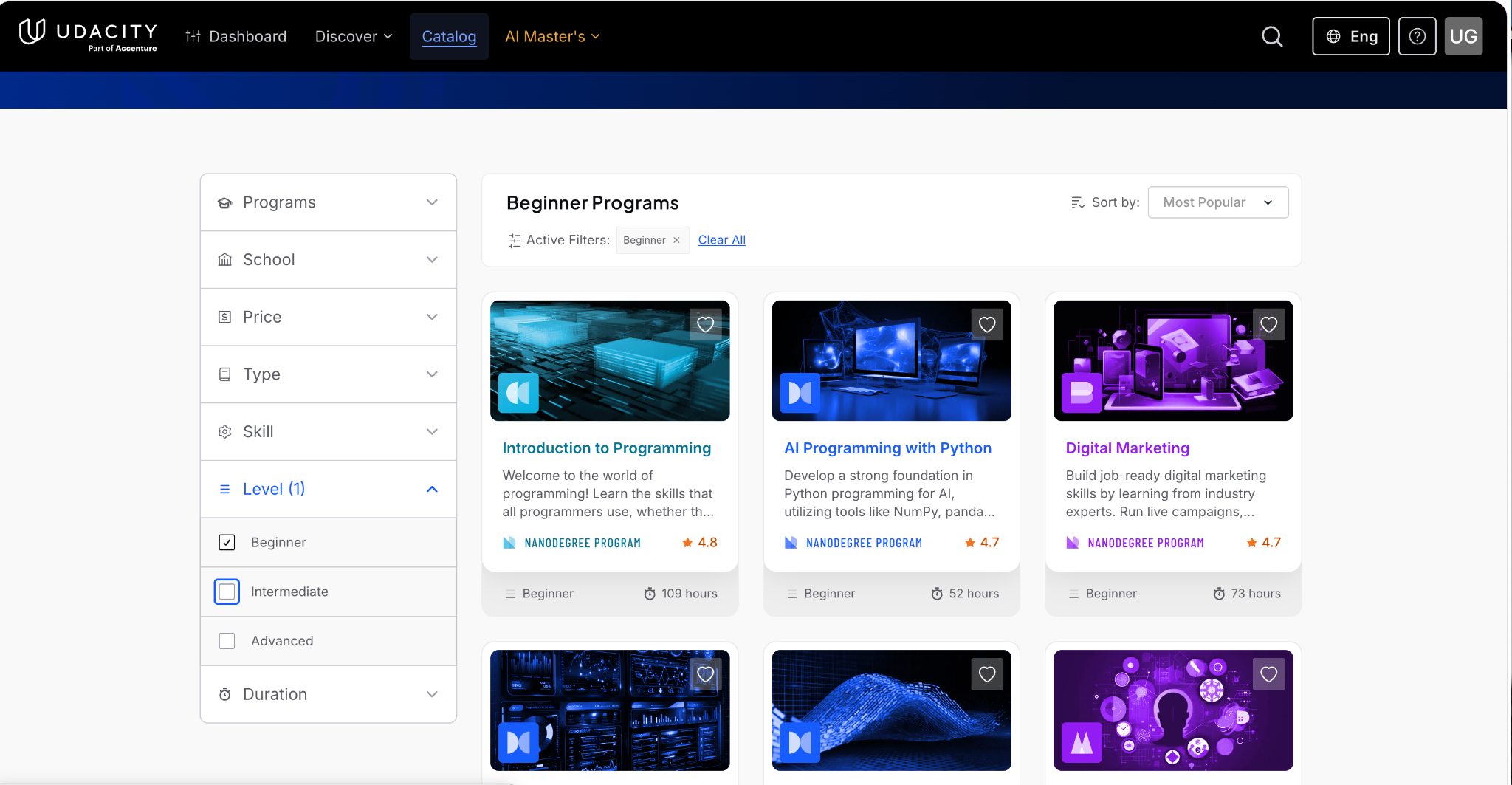Click heart icon on dashboard-charts course card
This screenshot has height=785, width=1512.
(x=706, y=674)
